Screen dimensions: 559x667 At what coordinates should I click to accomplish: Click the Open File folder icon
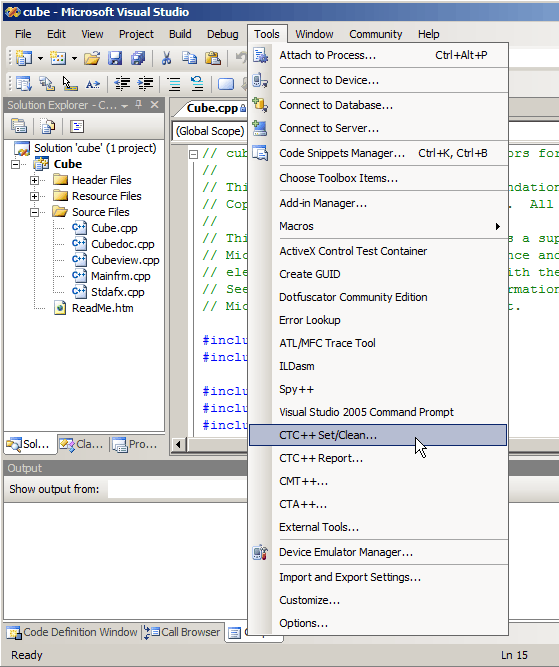[92, 58]
